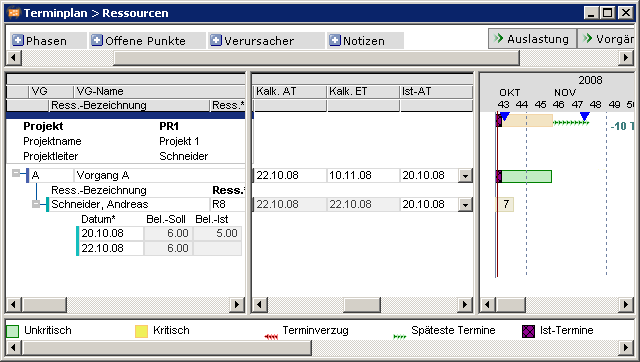
Task: Click the Kritisch yellow legend swatch
Action: [x=141, y=331]
